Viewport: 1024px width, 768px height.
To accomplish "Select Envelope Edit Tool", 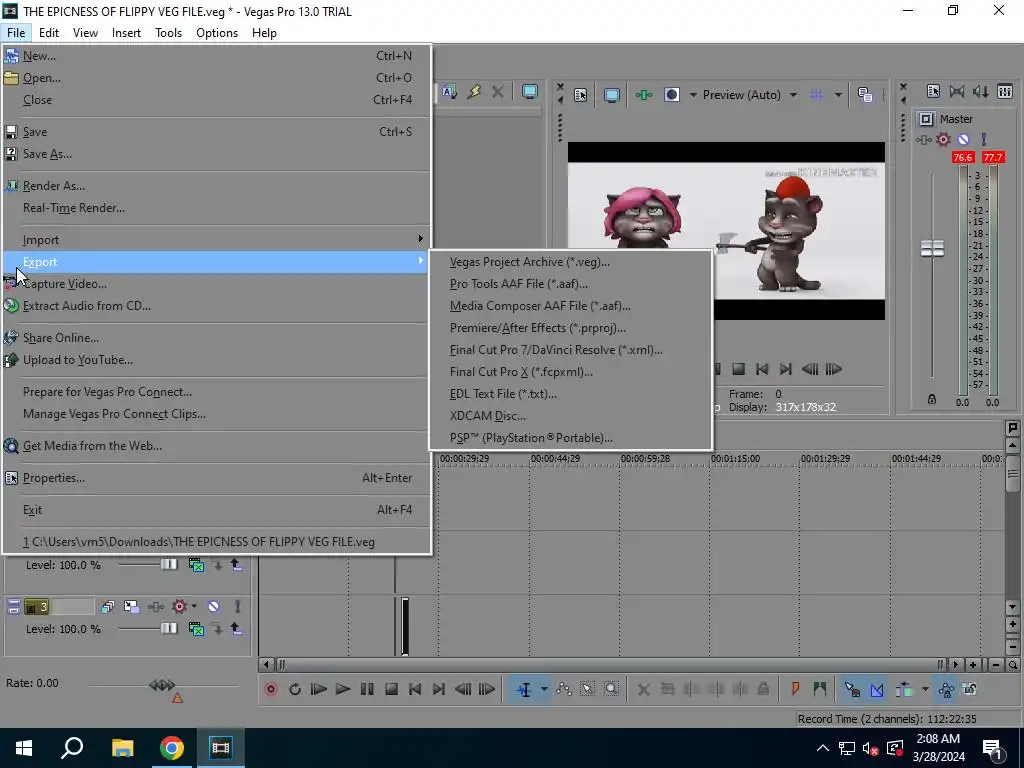I will pos(564,689).
